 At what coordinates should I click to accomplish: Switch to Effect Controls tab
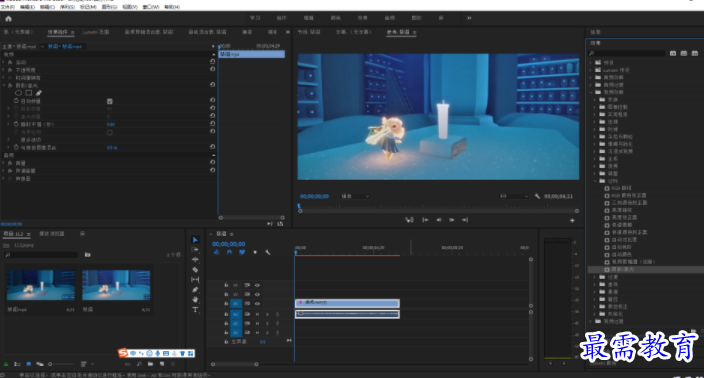click(58, 32)
